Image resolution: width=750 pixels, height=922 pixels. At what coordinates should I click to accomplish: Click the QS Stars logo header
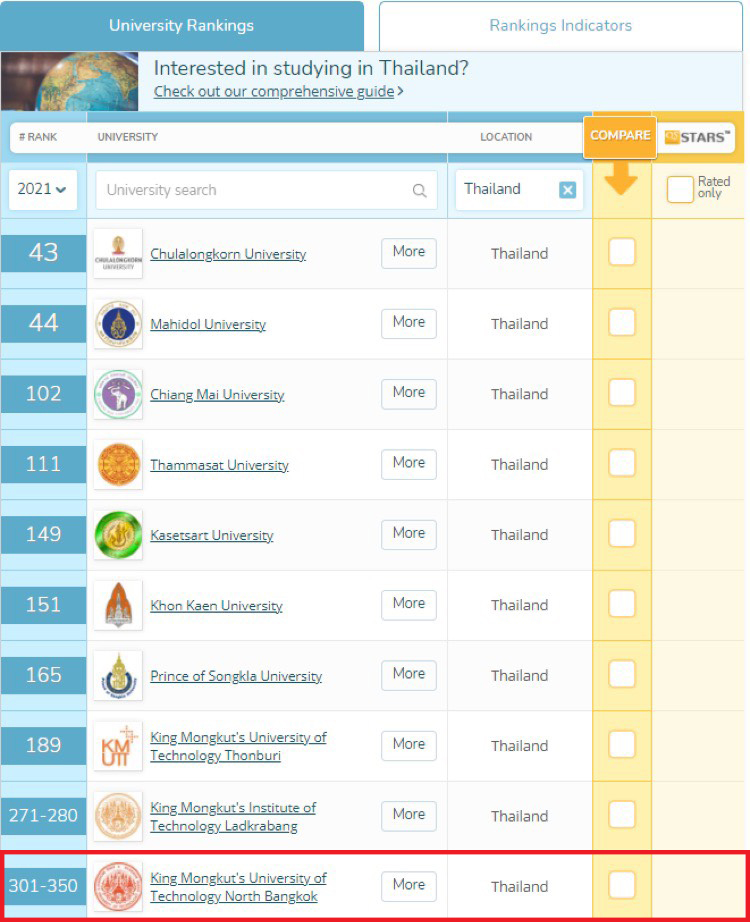point(697,137)
